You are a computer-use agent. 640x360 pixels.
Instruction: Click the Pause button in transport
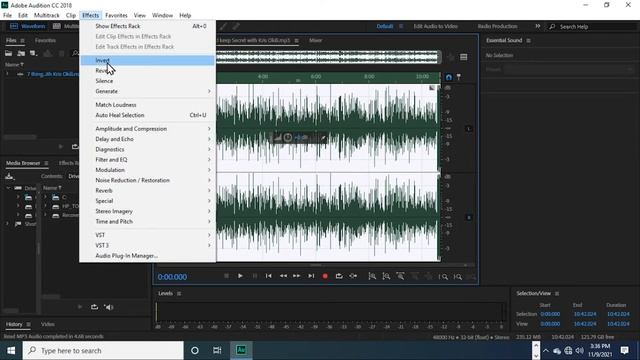(255, 276)
